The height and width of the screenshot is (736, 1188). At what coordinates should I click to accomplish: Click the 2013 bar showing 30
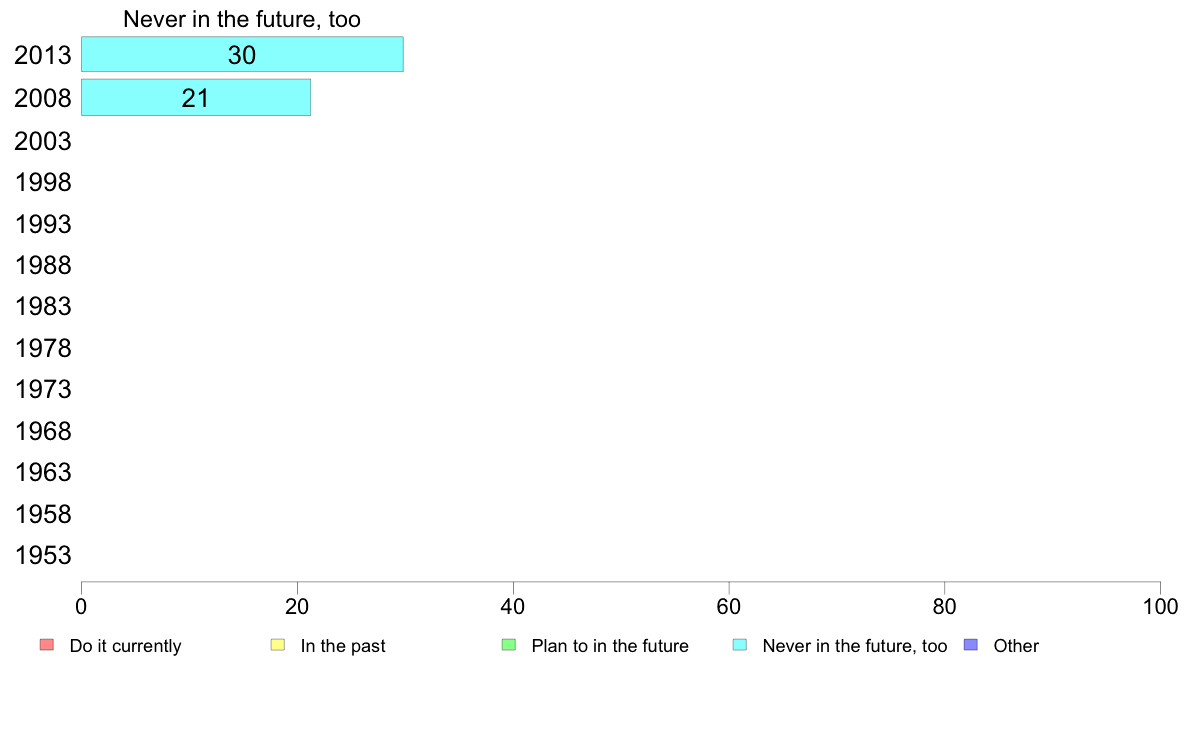[x=242, y=55]
